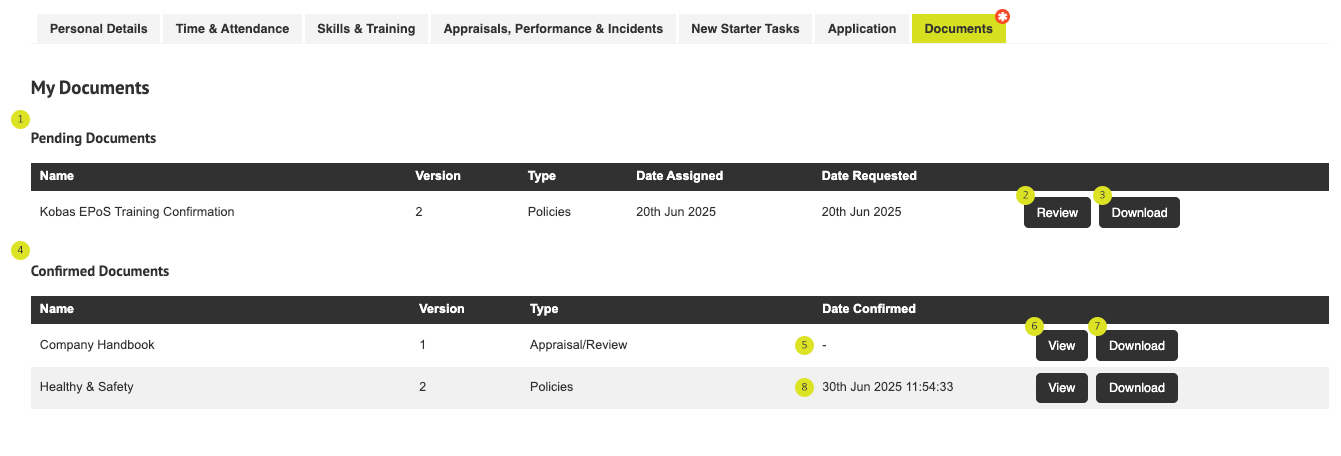1341x456 pixels.
Task: Click yellow marker 8 next to 30th Jun date
Action: click(804, 387)
